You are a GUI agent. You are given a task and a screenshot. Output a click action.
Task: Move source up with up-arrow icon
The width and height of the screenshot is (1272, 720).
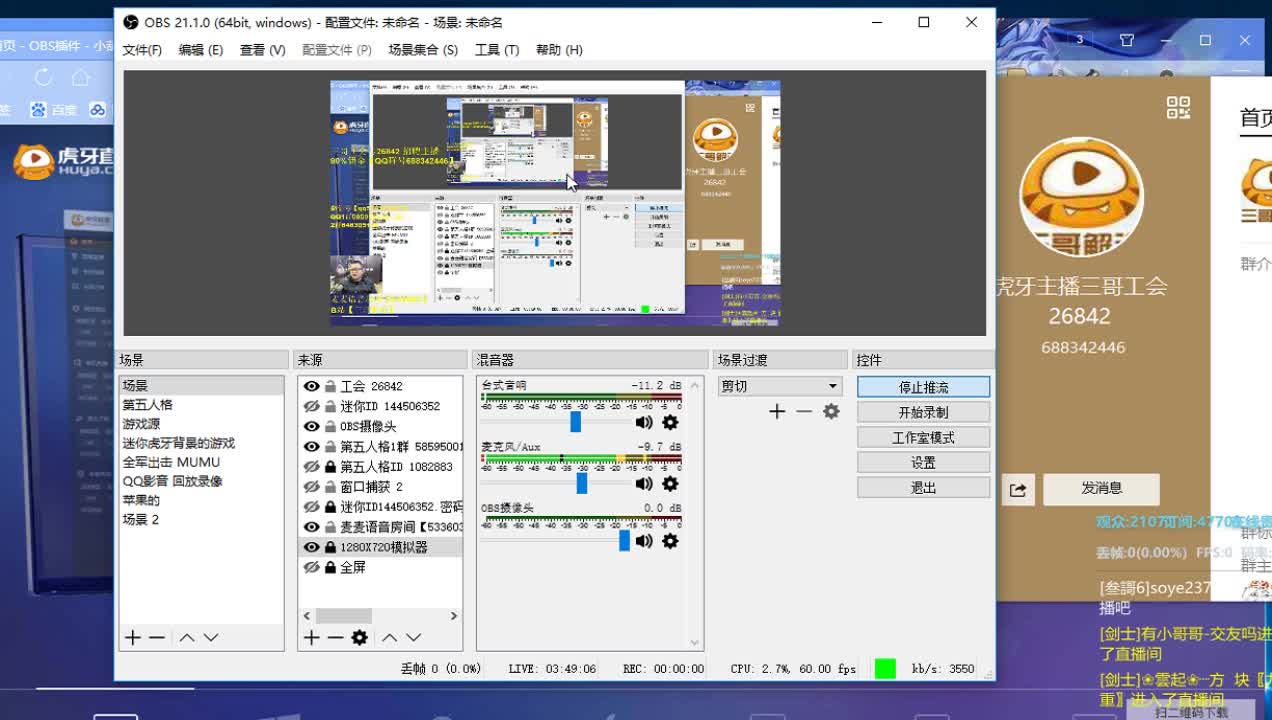point(389,637)
